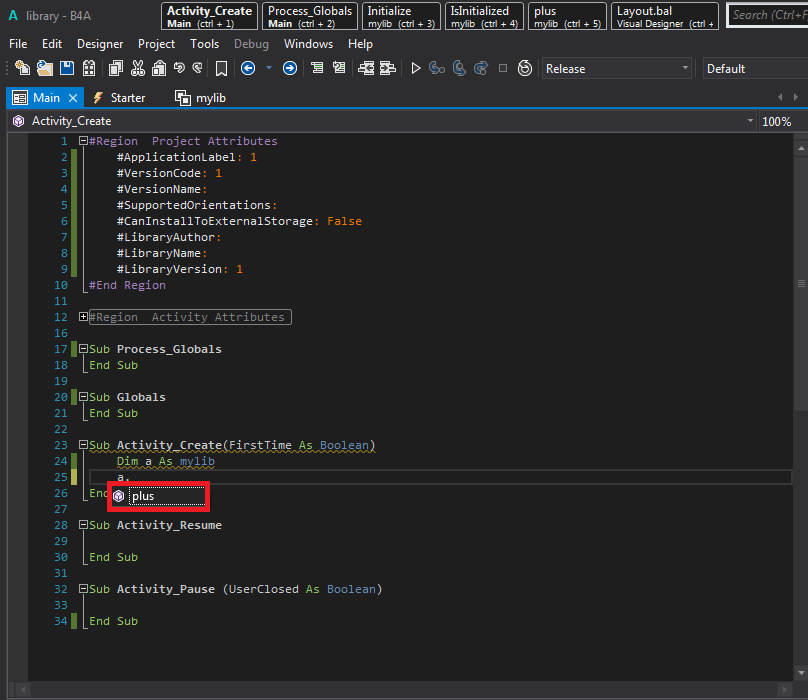The width and height of the screenshot is (808, 700).
Task: Click the New file toolbar icon
Action: [21, 68]
